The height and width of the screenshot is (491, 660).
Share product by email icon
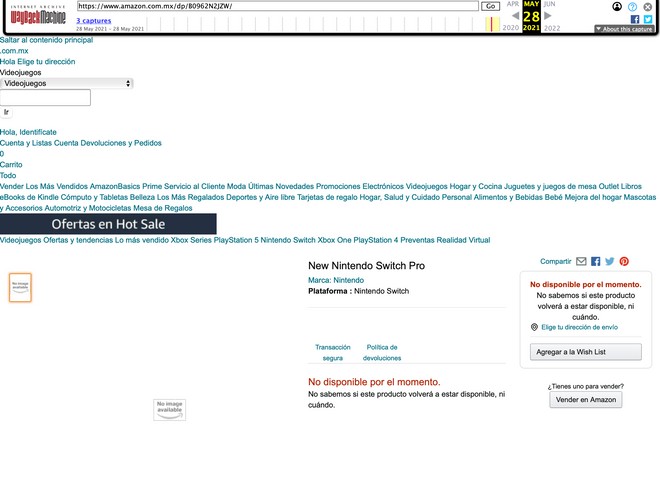pos(581,262)
